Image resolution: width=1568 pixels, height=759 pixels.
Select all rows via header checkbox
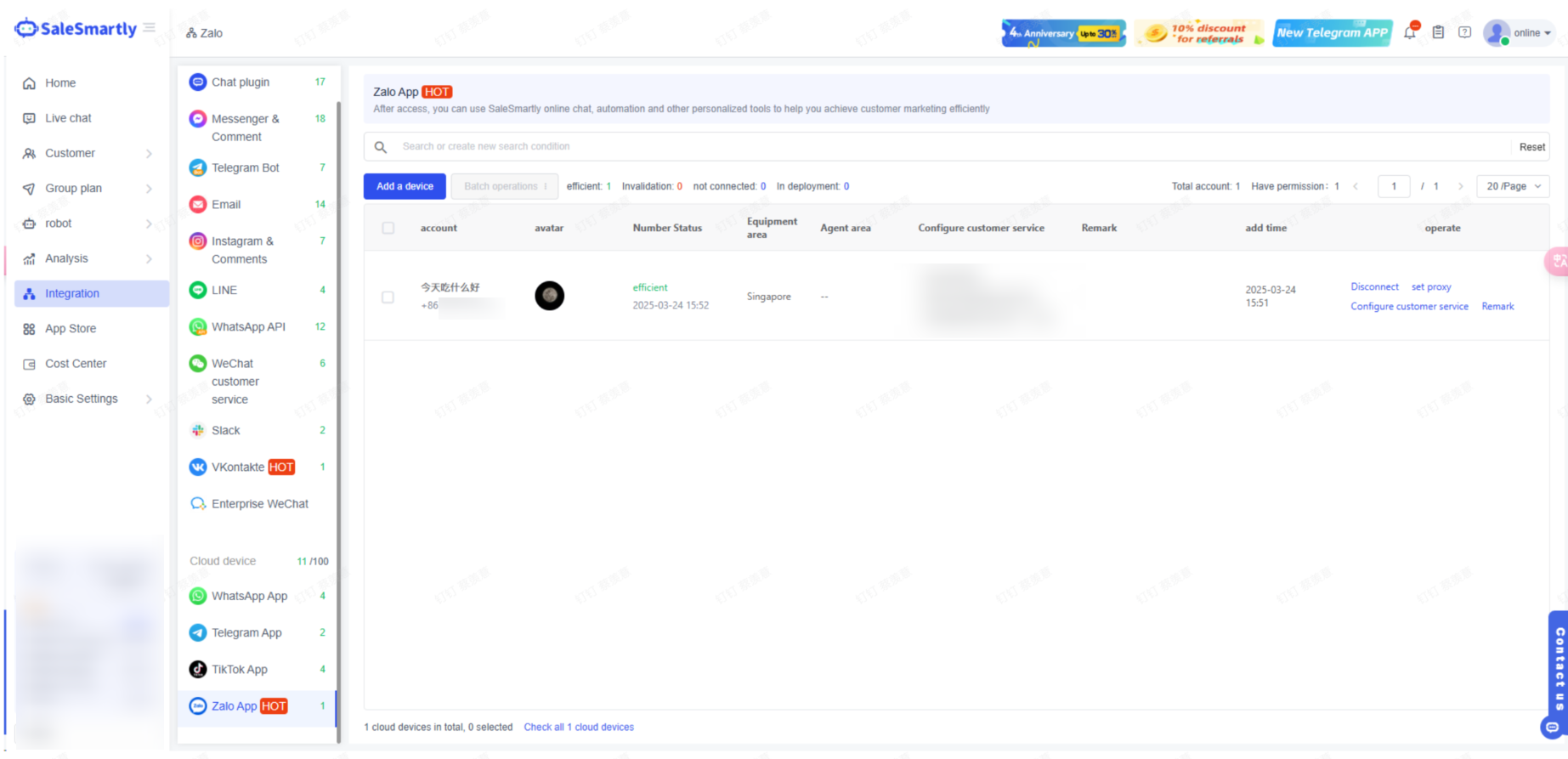[388, 228]
